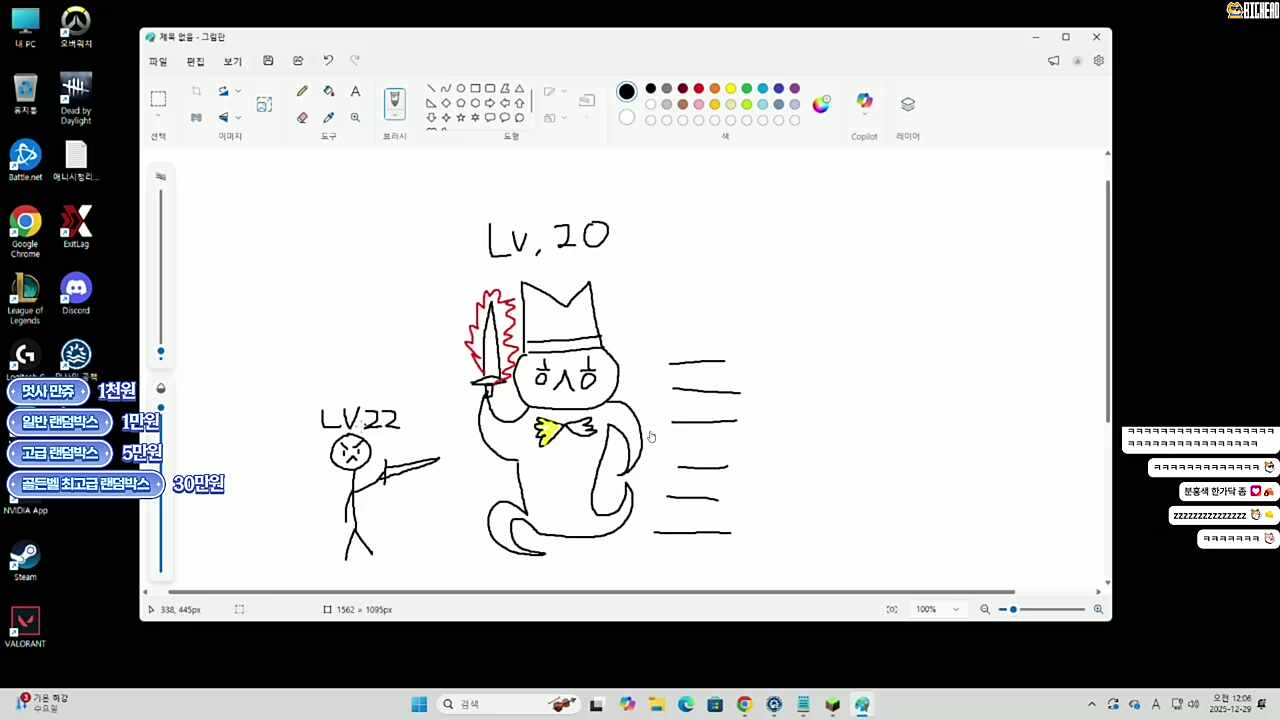
Task: Select the rectangle shape
Action: (x=475, y=89)
